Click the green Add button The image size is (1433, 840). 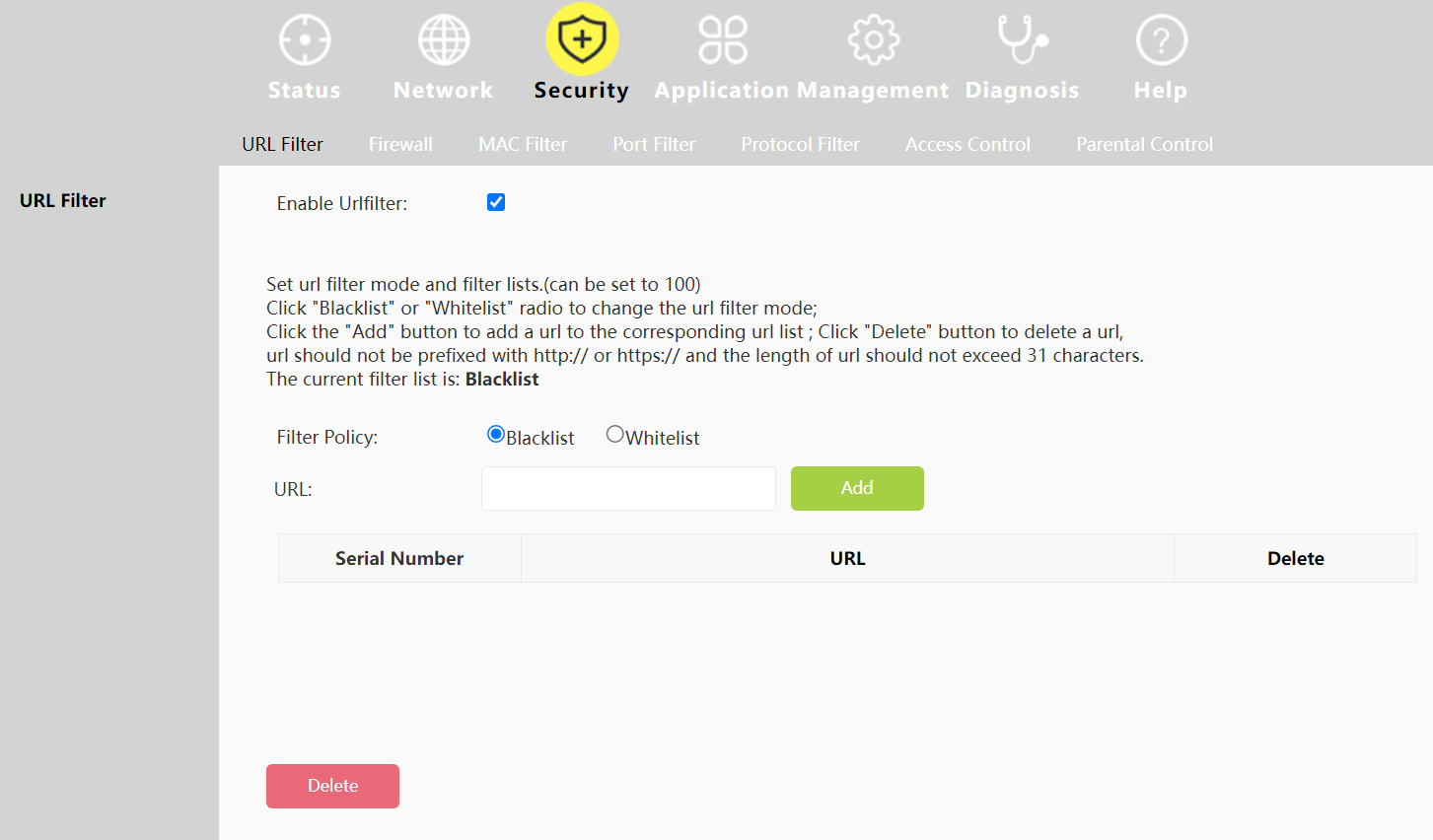click(x=857, y=488)
